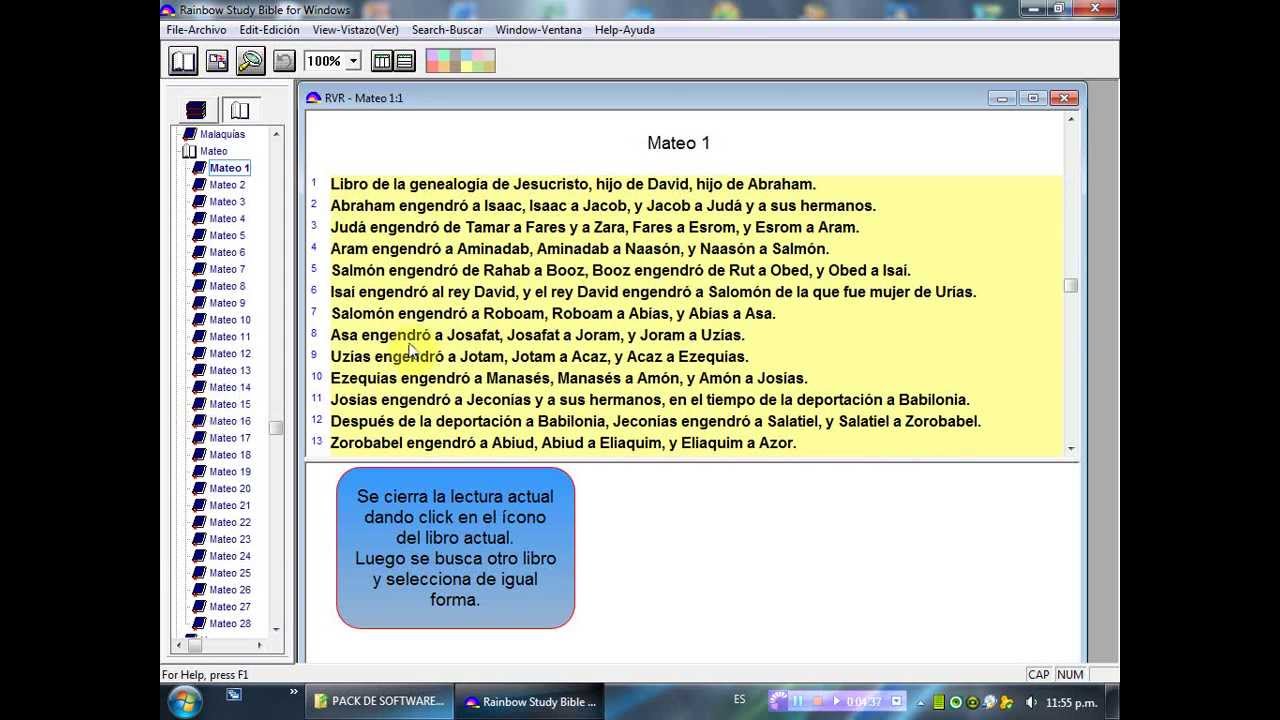Click tree panel scroll down arrow
The image size is (1280, 720).
pos(276,630)
